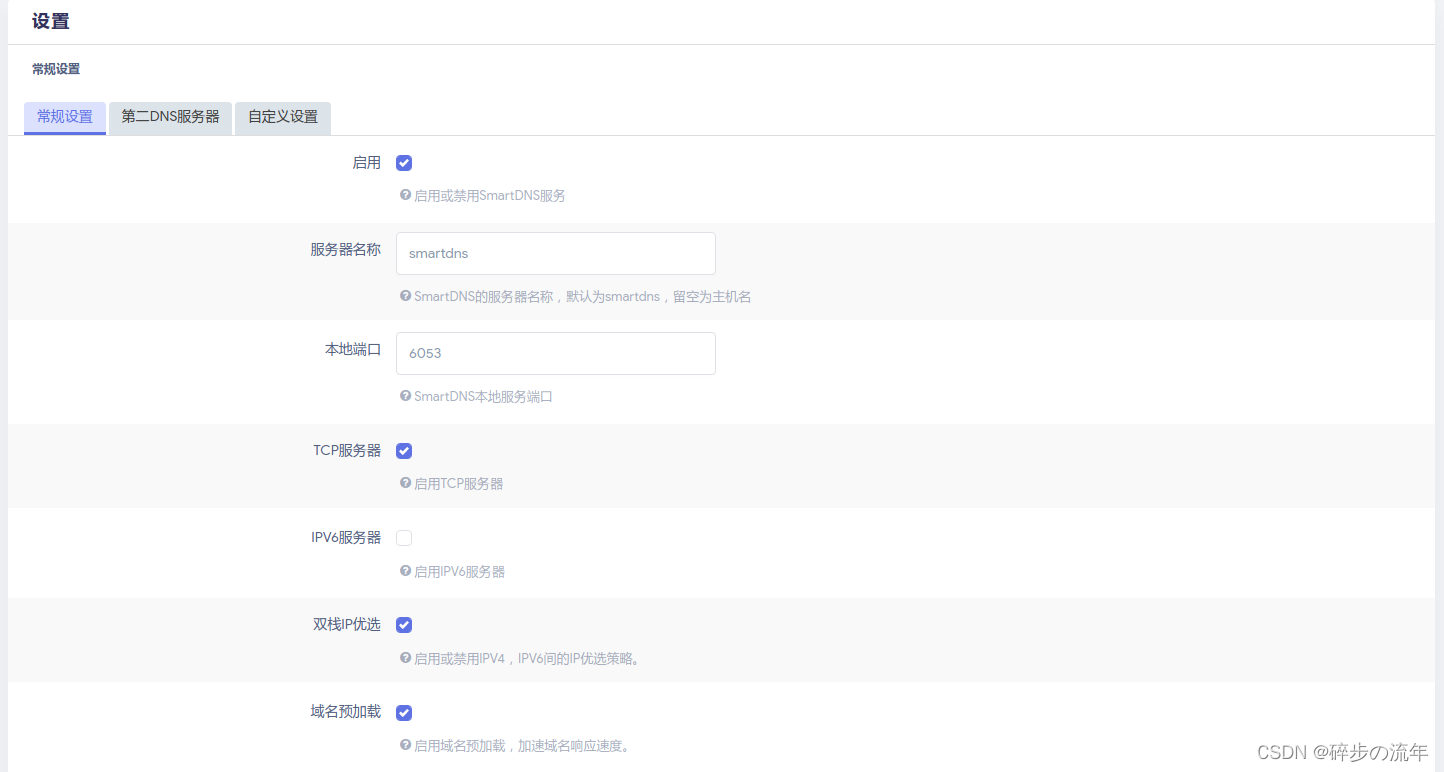Switch to the 第二DNS服务器 tab
Screen dimensions: 1444x772
[x=170, y=117]
